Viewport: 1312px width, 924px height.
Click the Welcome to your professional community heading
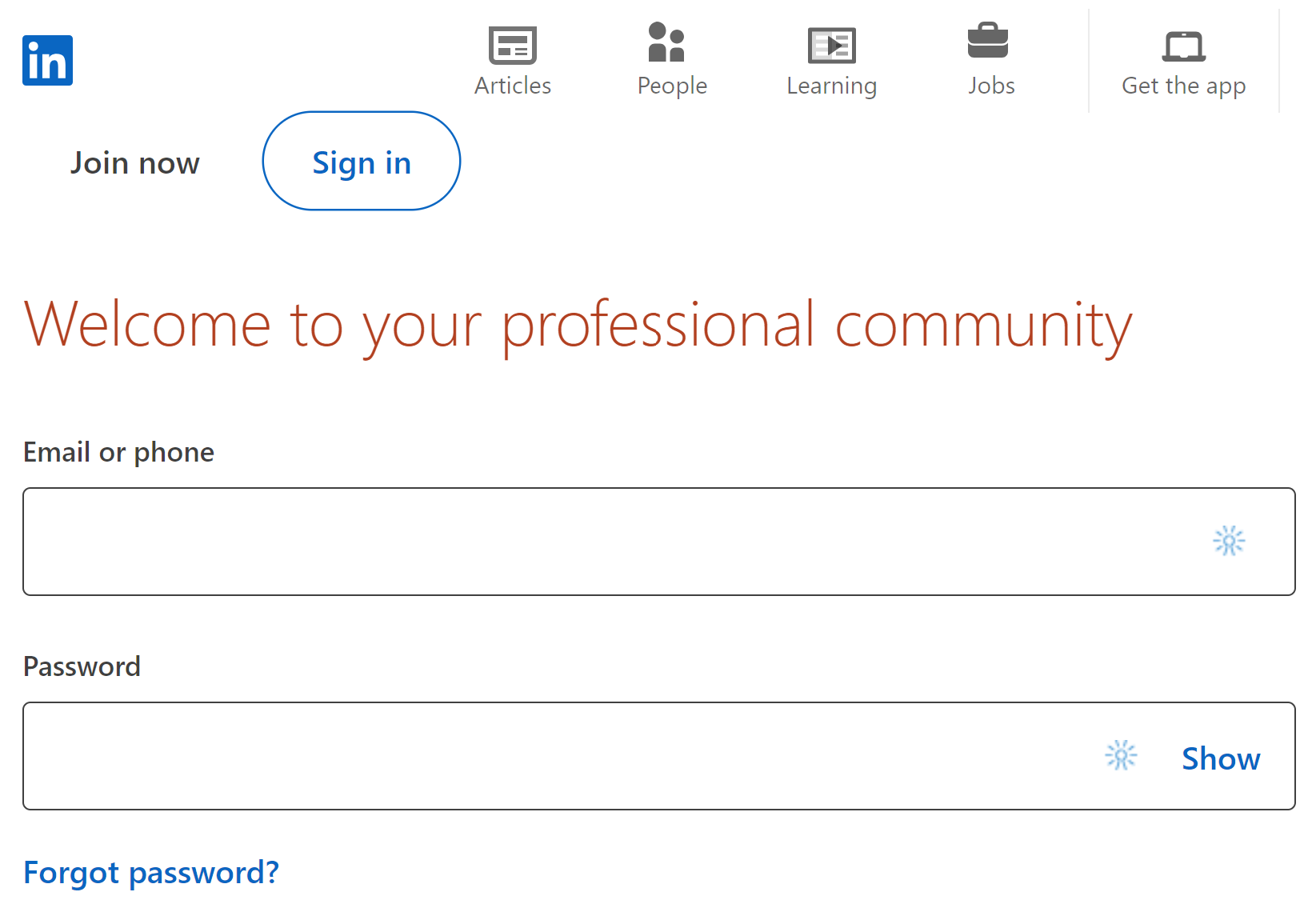(x=578, y=323)
